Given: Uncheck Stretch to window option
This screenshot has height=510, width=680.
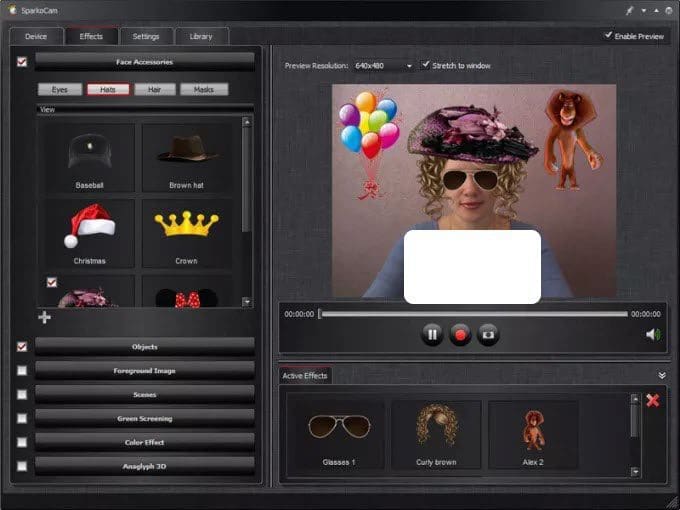Looking at the screenshot, I should [x=426, y=65].
